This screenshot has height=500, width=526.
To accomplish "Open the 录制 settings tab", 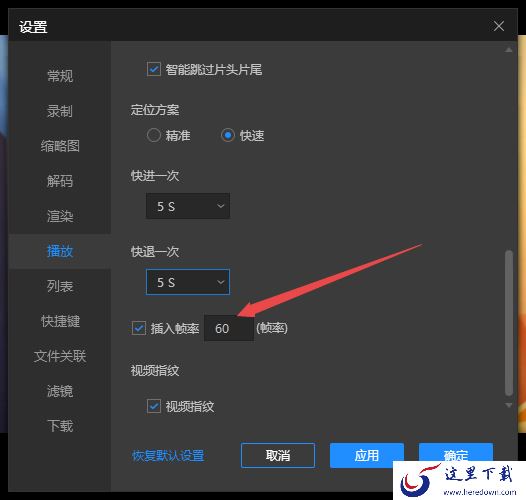I will pyautogui.click(x=60, y=111).
